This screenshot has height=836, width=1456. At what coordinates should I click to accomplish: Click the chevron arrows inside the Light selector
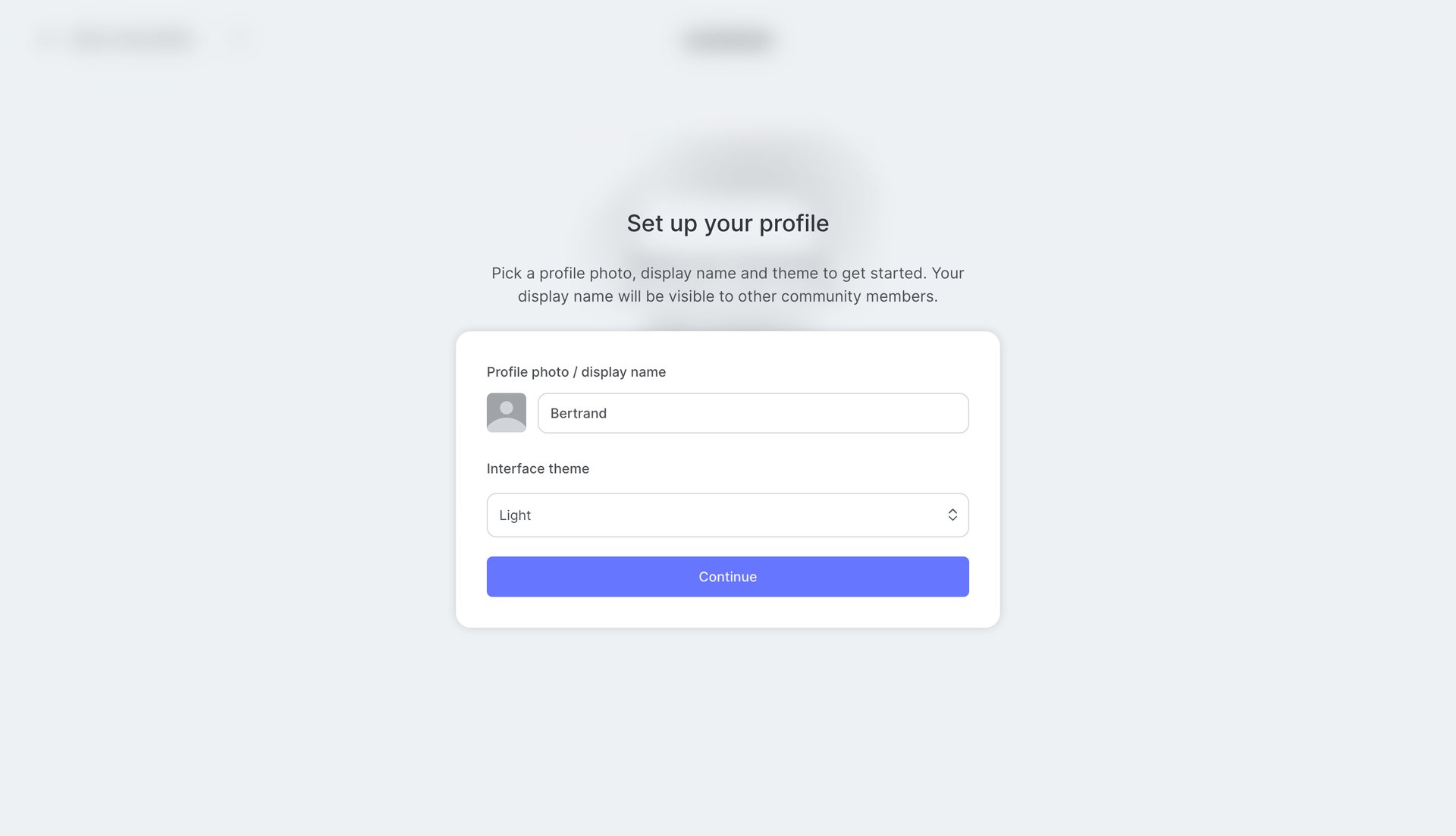[952, 515]
